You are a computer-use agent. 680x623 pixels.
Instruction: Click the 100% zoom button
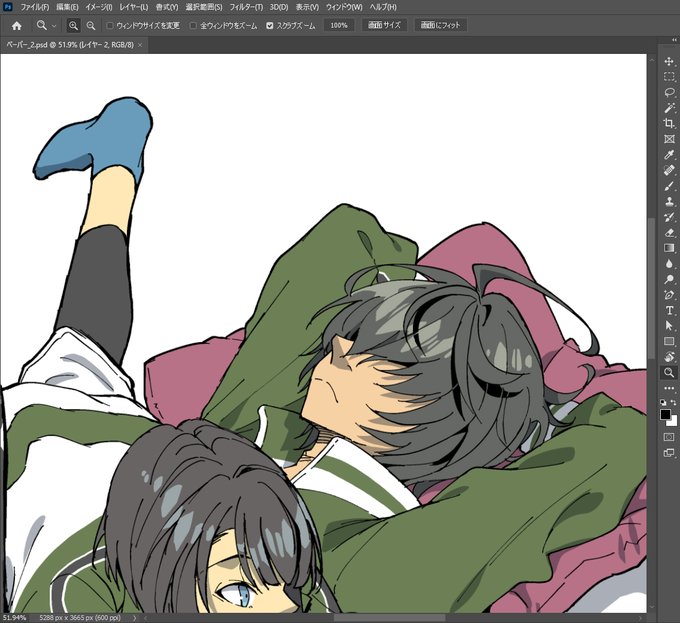tap(339, 25)
